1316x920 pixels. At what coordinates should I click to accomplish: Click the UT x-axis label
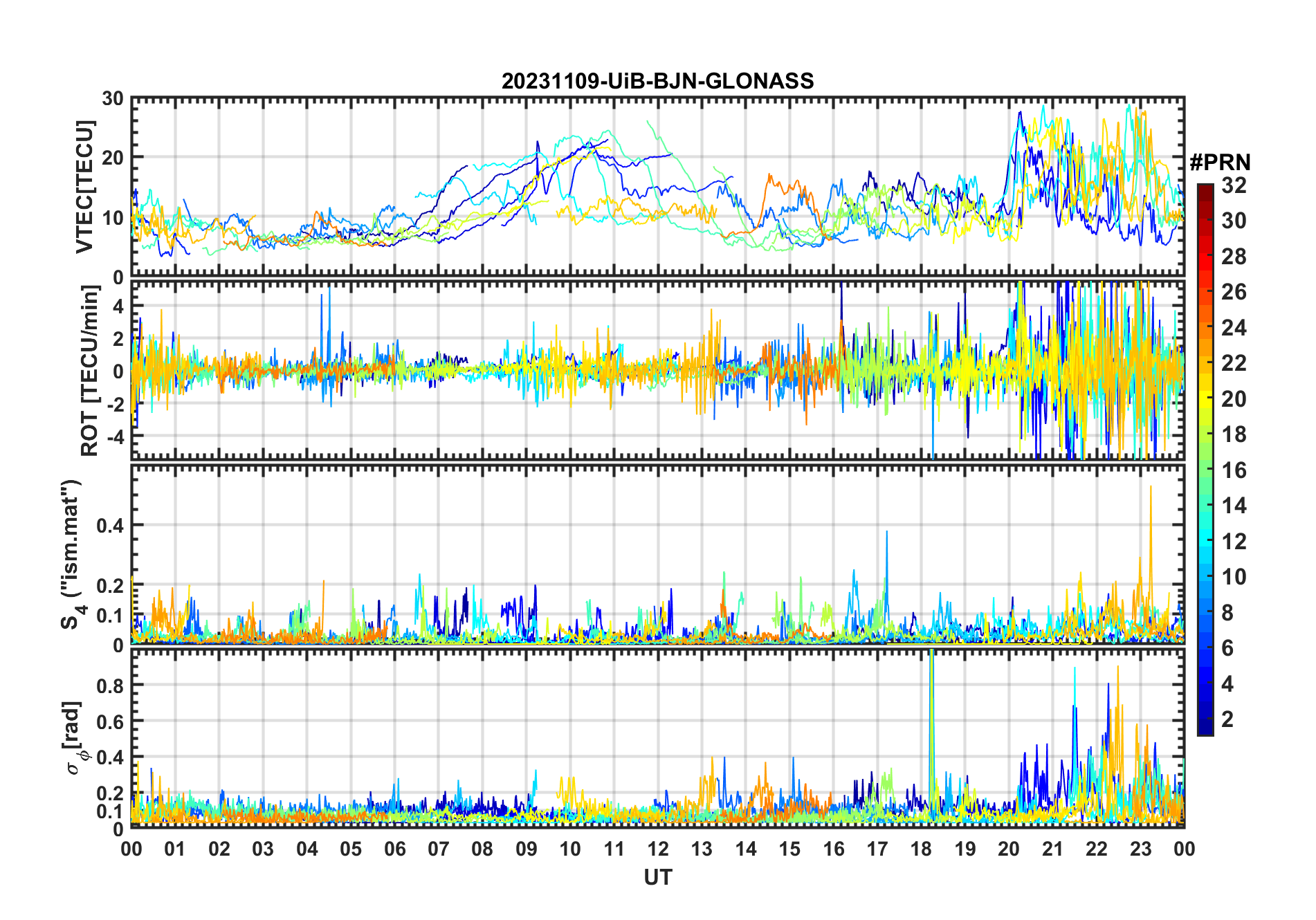657,878
